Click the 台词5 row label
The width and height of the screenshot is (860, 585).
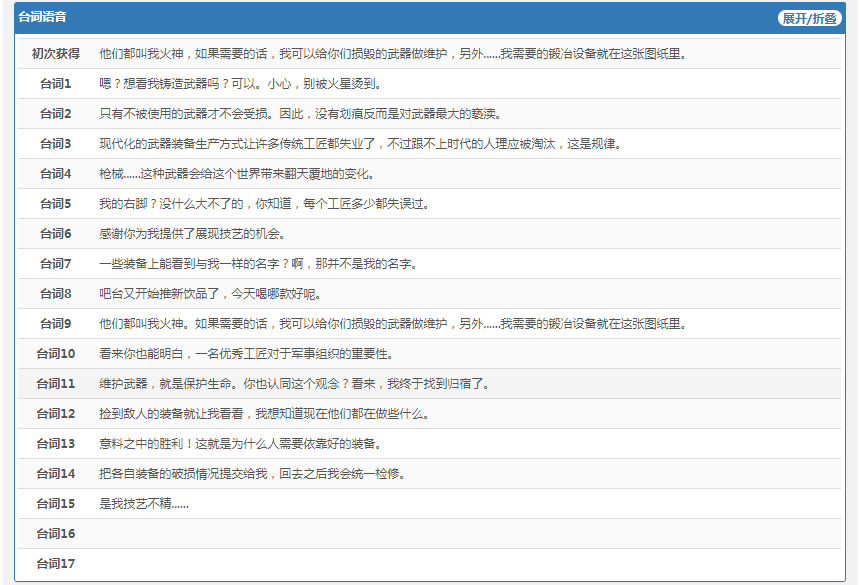[55, 204]
